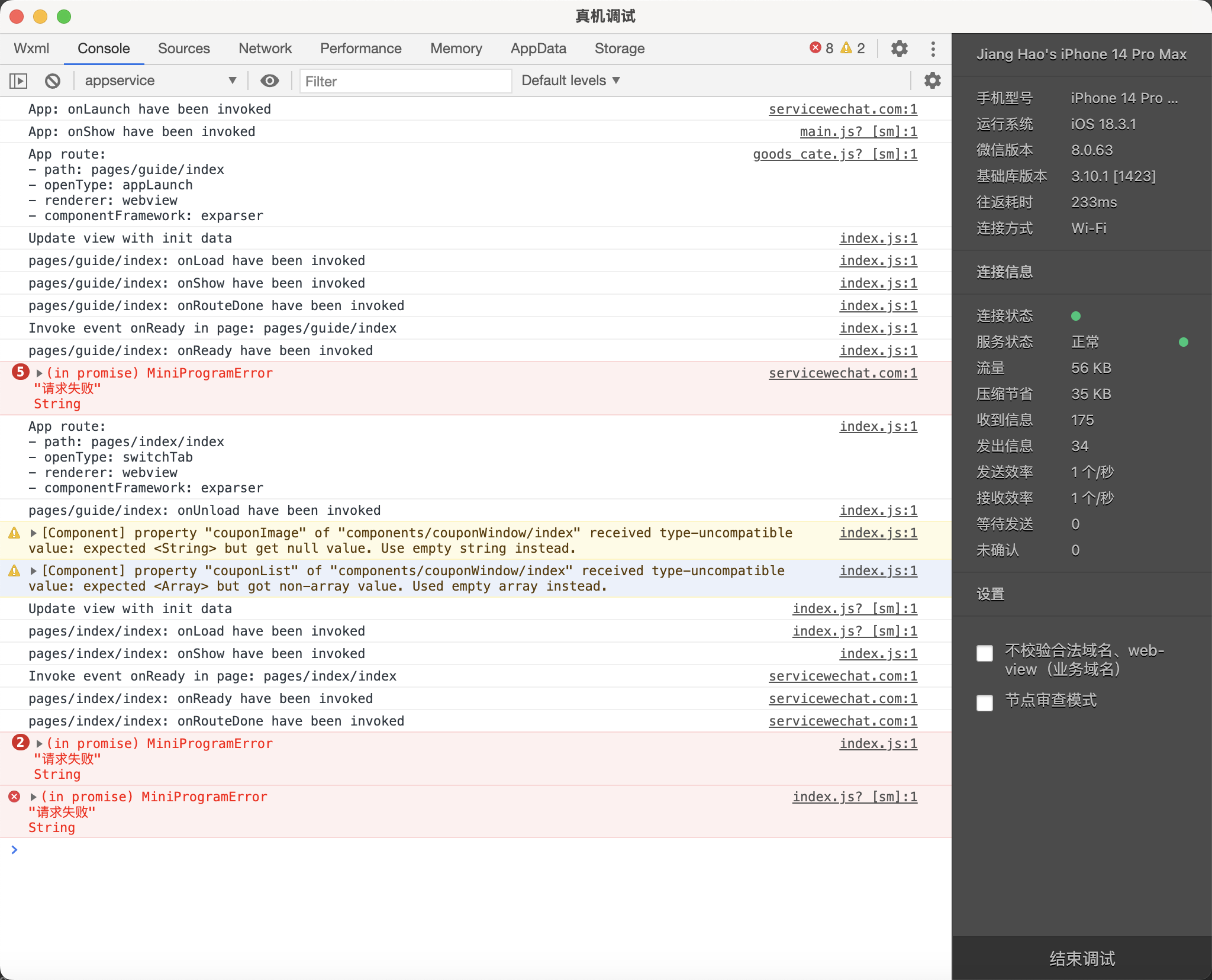The height and width of the screenshot is (980, 1212).
Task: Open index.js:1 link for couponImage warning
Action: [878, 533]
